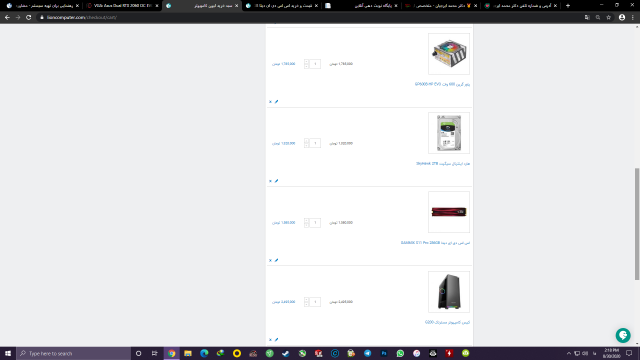Viewport: 640px width, 360px height.
Task: Open Photoshop from the taskbar
Action: (x=384, y=353)
